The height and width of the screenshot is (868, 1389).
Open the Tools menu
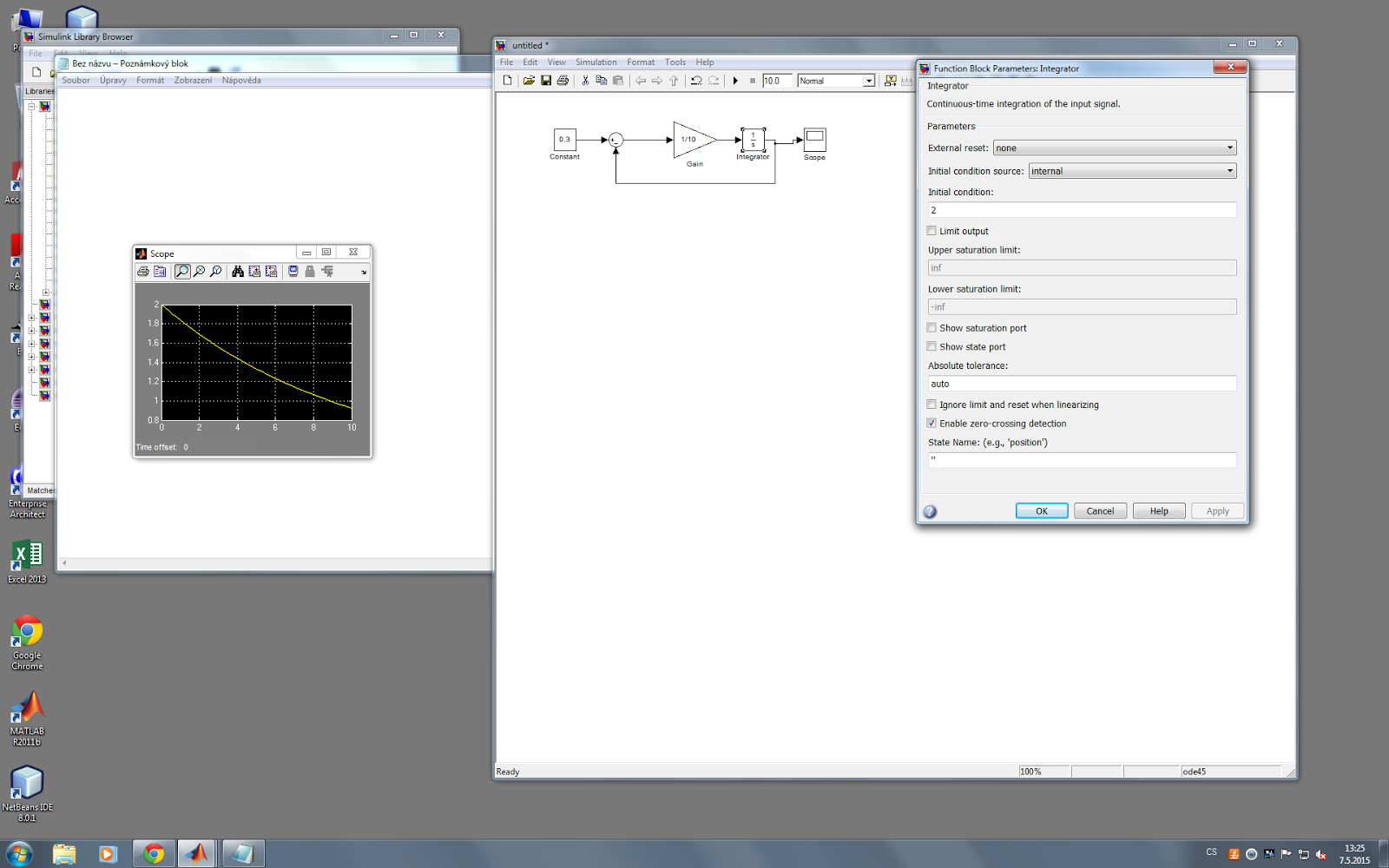pyautogui.click(x=675, y=62)
